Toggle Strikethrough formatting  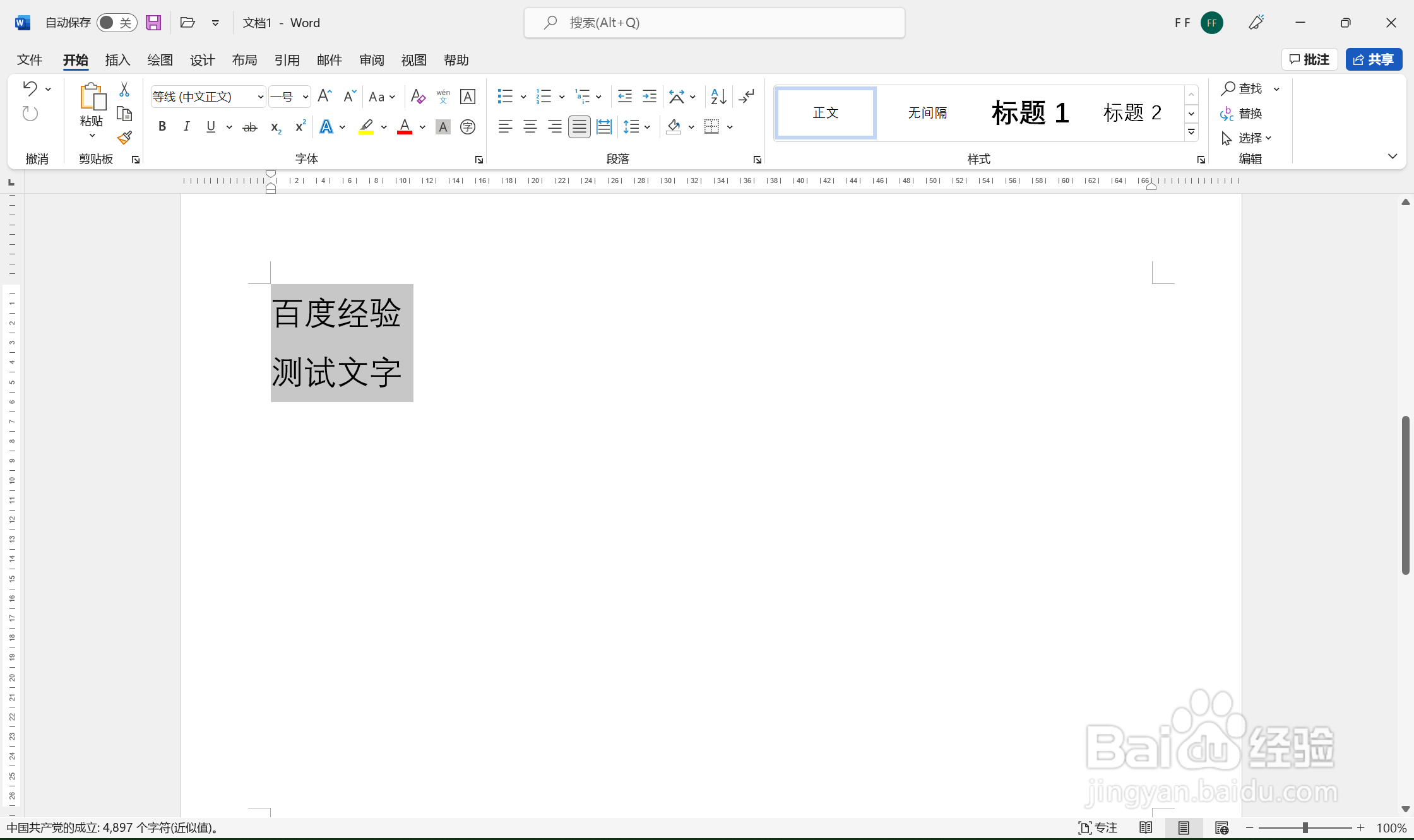click(x=250, y=127)
